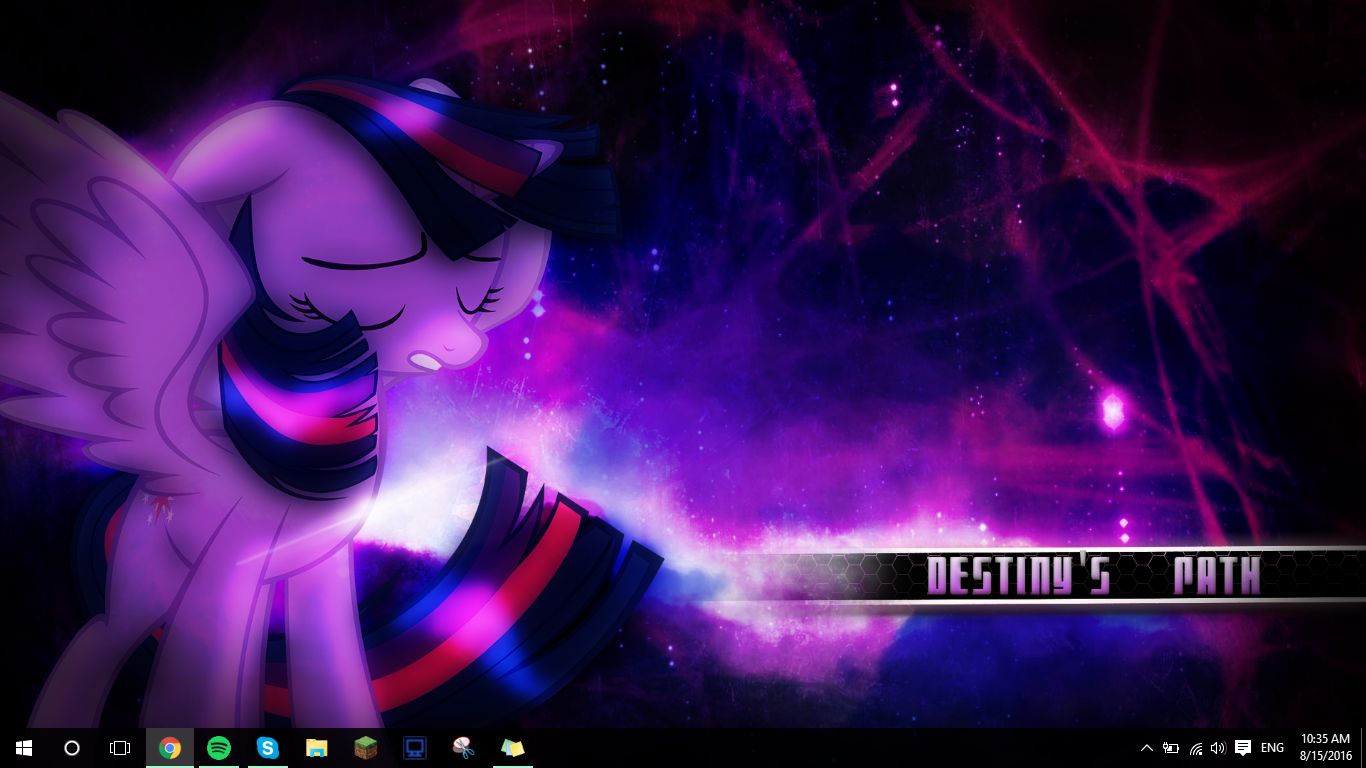The image size is (1366, 768).
Task: Open Skype from the taskbar
Action: [268, 748]
